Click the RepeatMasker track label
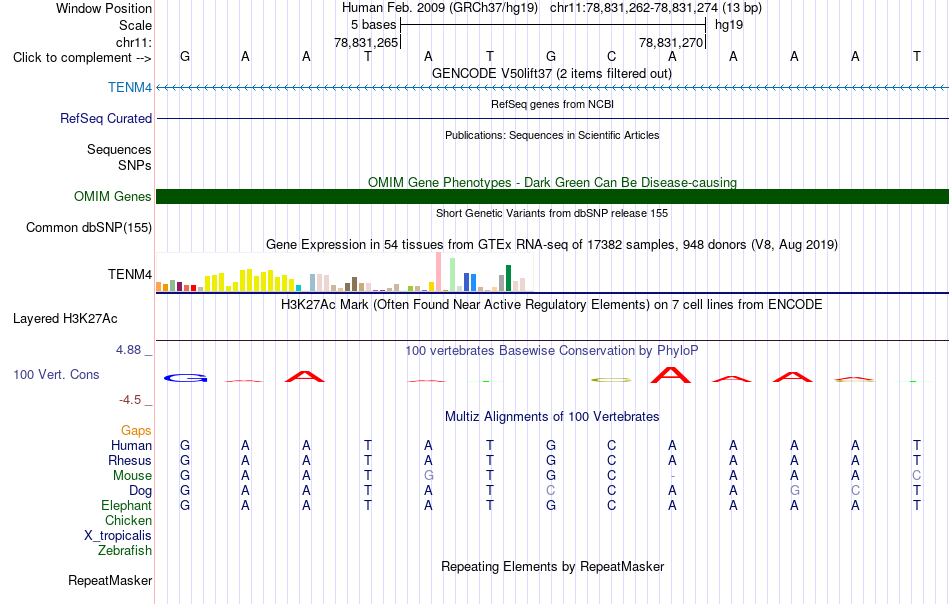The height and width of the screenshot is (604, 950). 110,580
